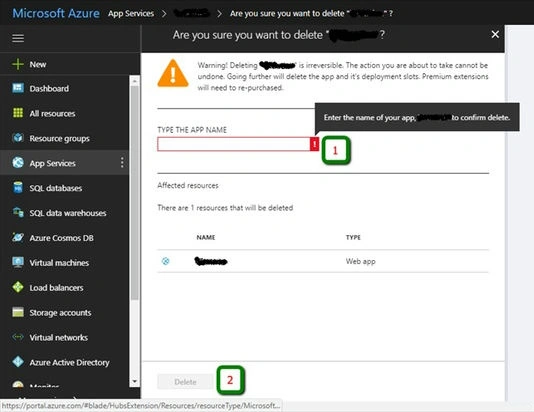534x412 pixels.
Task: Open the hamburger menu icon
Action: [18, 38]
